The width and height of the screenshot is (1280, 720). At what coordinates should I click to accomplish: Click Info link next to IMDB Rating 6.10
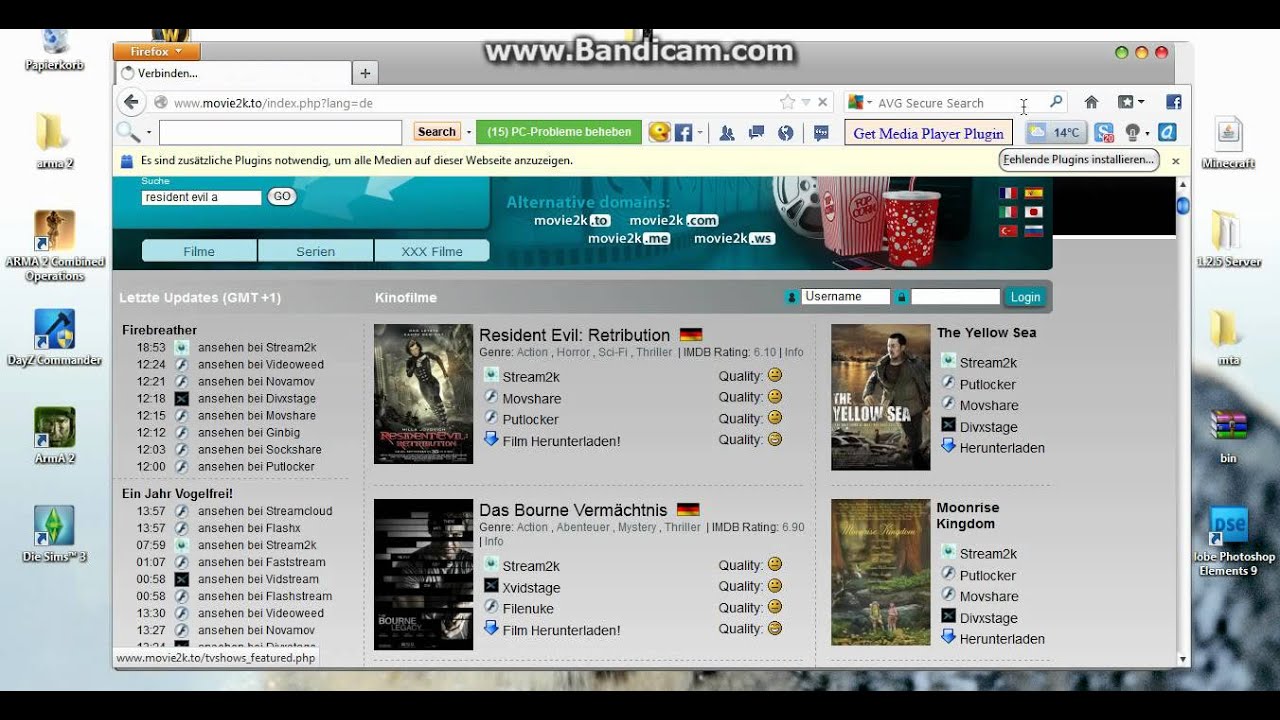tap(794, 352)
